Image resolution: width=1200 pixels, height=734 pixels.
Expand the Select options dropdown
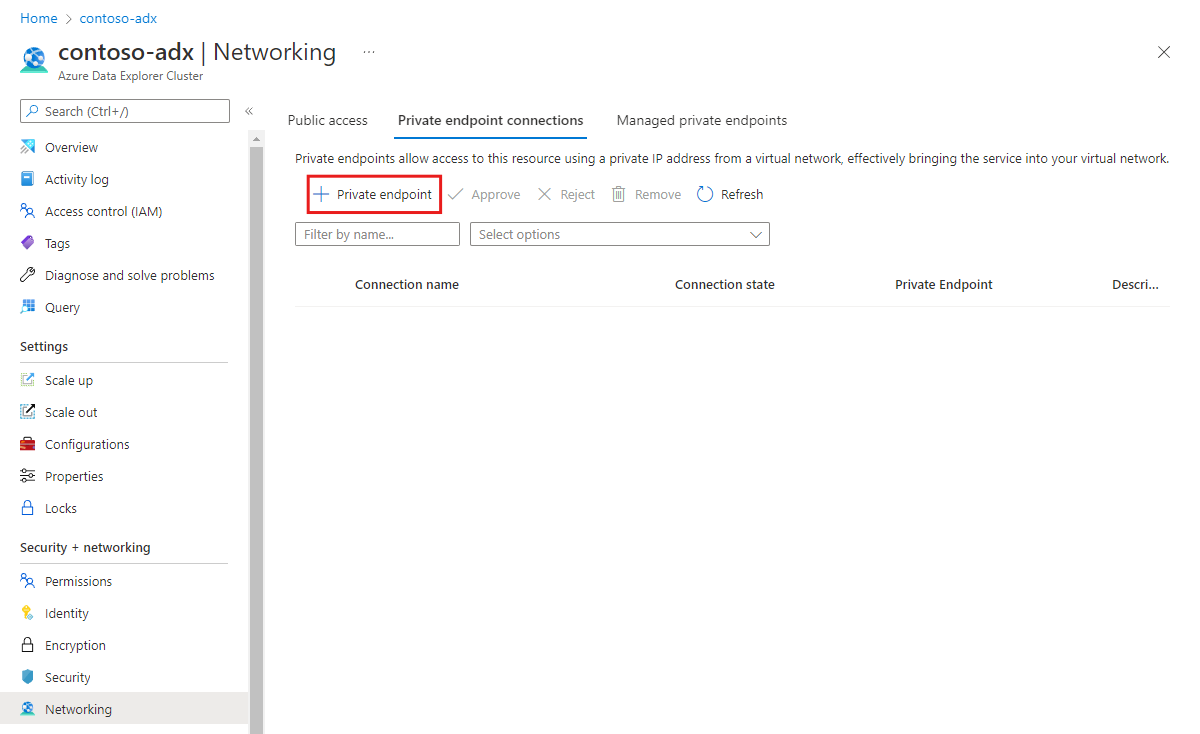tap(619, 234)
